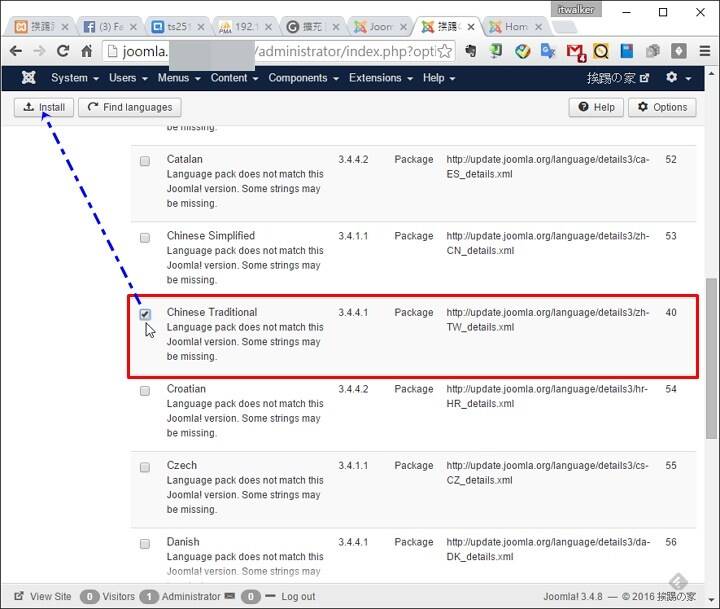Click the Administrator count badge
The height and width of the screenshot is (609, 720).
click(149, 596)
